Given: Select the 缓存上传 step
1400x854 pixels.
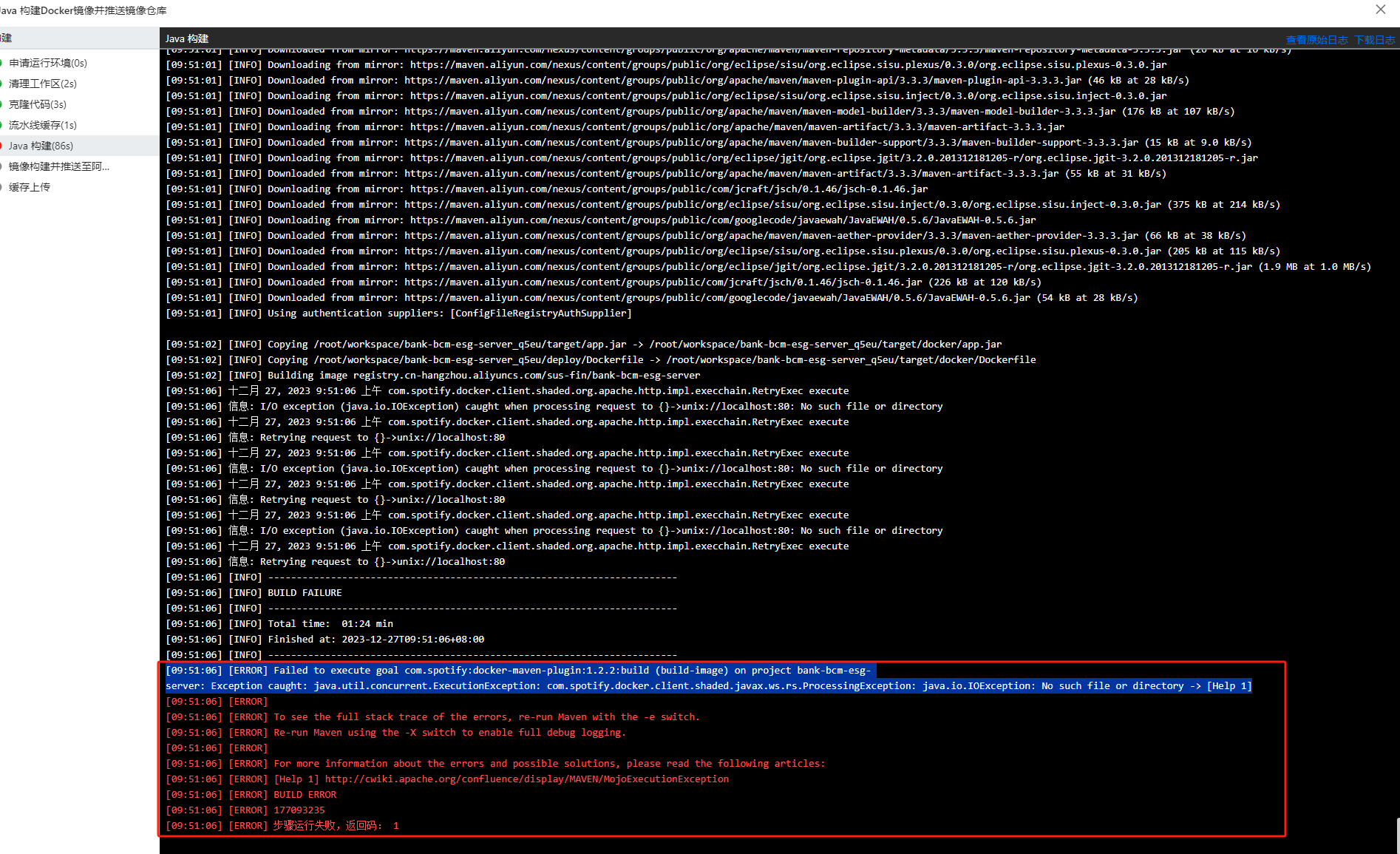Looking at the screenshot, I should pos(30,187).
